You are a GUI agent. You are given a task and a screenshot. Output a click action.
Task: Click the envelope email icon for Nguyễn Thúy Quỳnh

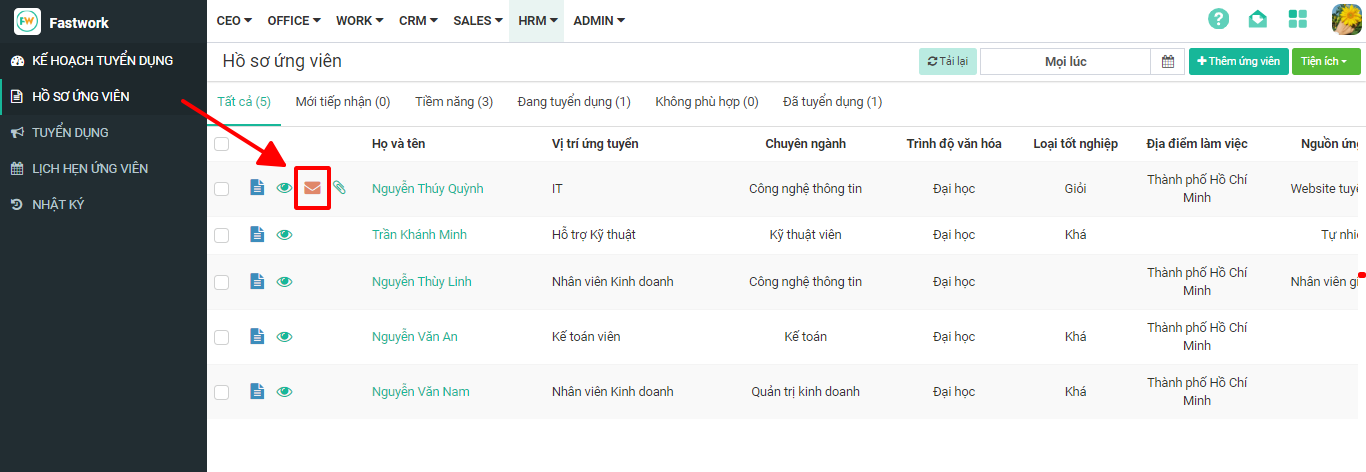coord(312,188)
